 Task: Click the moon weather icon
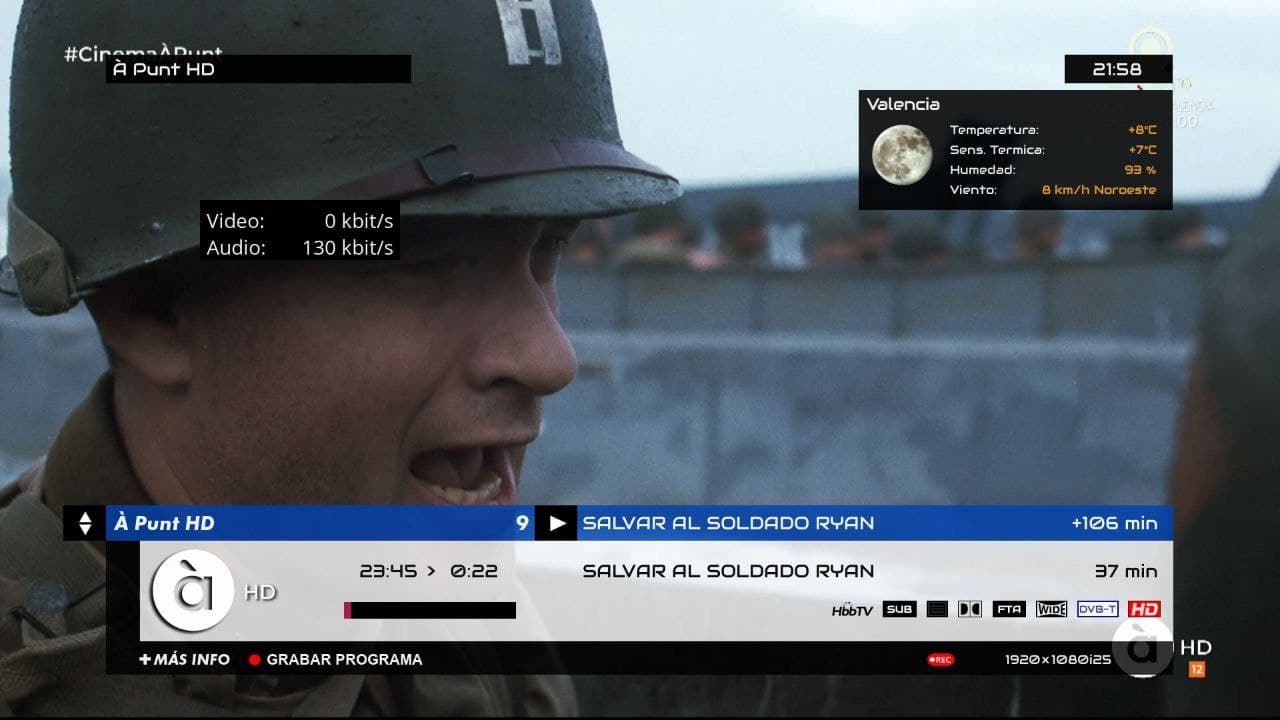point(902,155)
